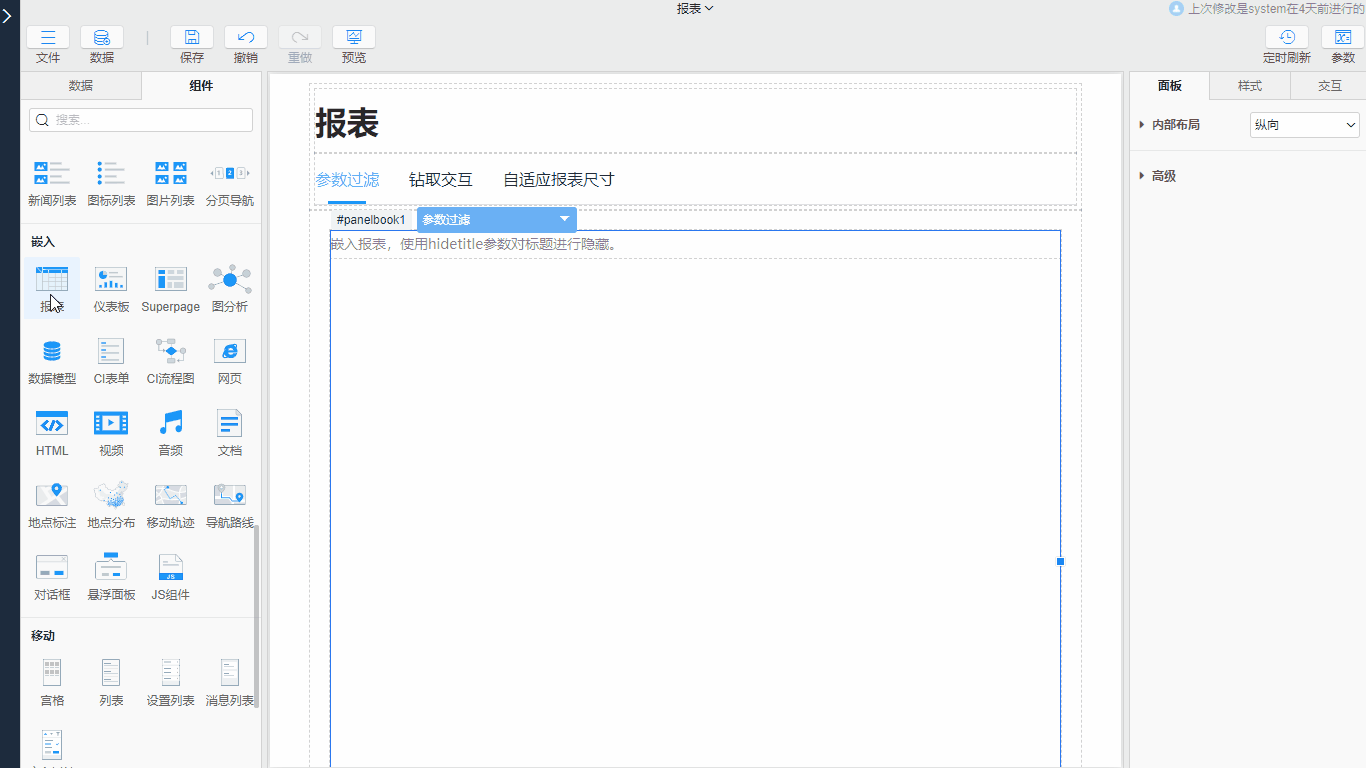Expand the 内部布局 section triangle
The width and height of the screenshot is (1366, 768).
point(1143,125)
